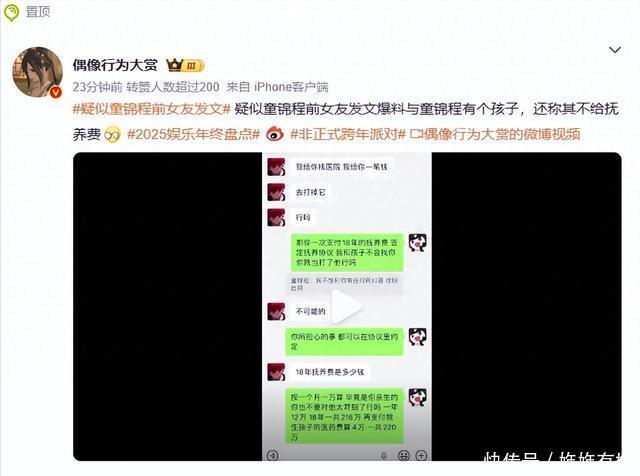Open hashtag #2025娱乐年终盘点#
Image resolution: width=640 pixels, height=476 pixels.
193,134
